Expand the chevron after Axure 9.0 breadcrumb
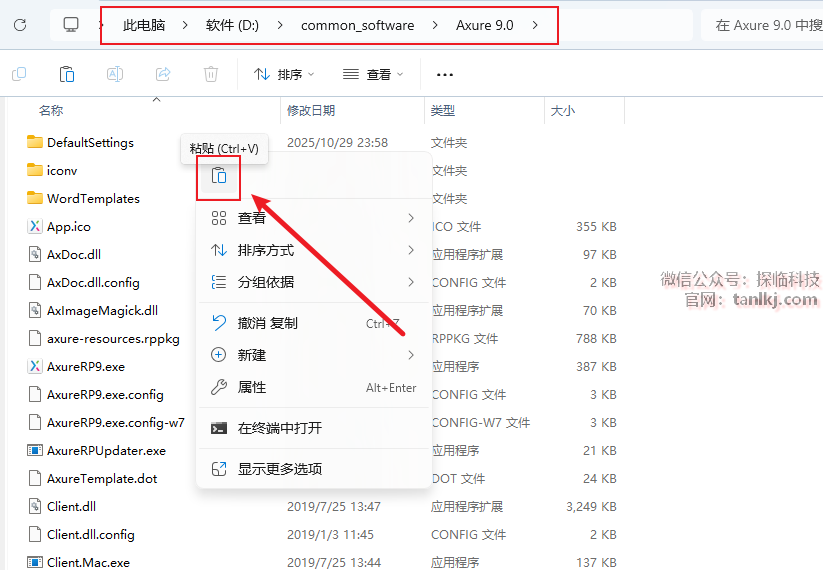823x570 pixels. tap(536, 25)
